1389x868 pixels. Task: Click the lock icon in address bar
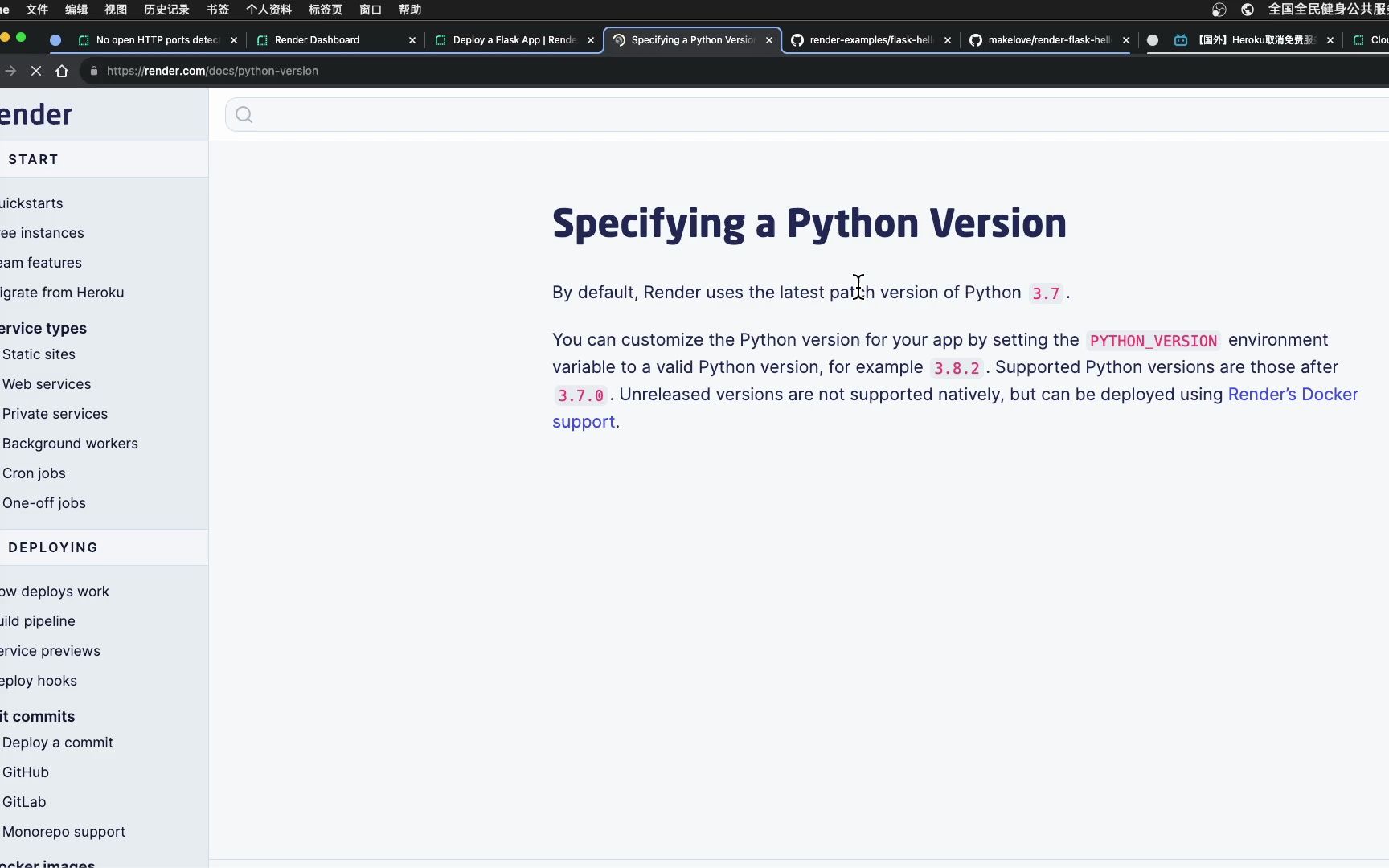[94, 71]
